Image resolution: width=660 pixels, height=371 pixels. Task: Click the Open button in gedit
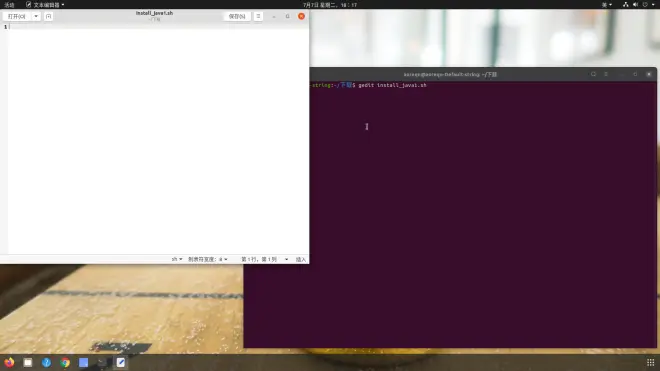pos(17,16)
